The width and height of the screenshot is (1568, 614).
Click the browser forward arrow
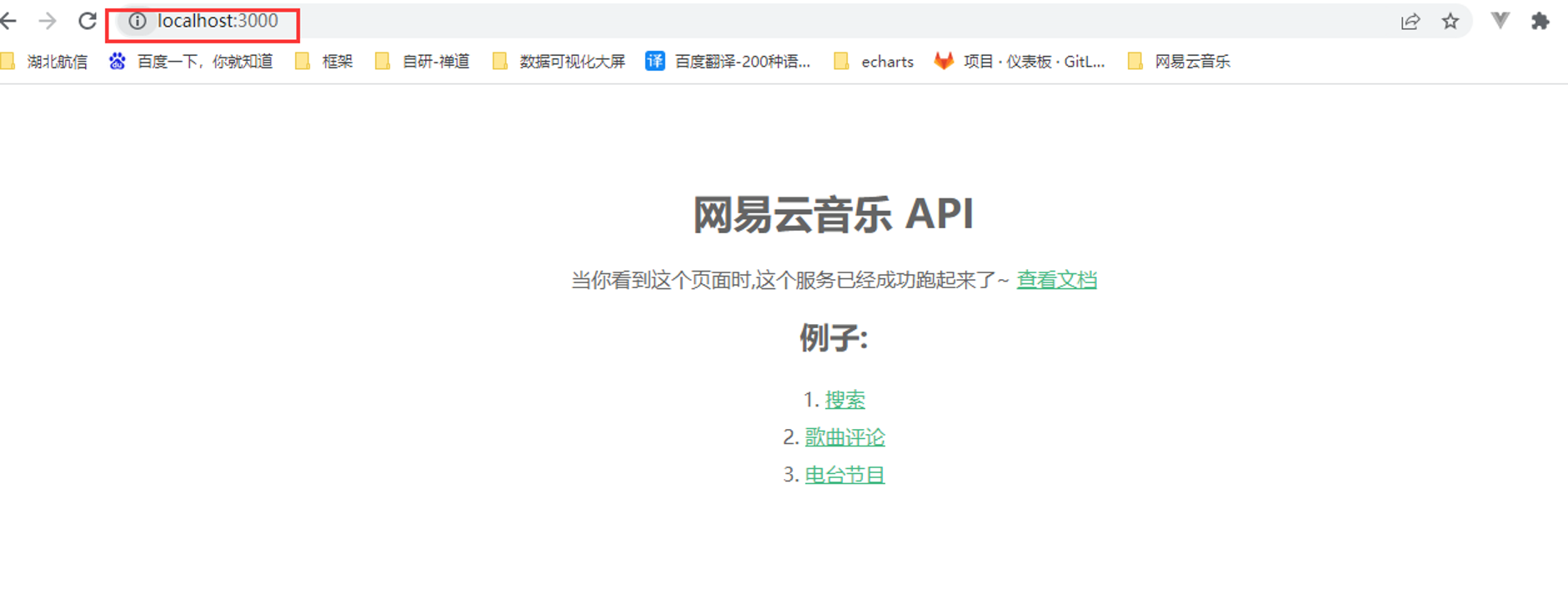(48, 21)
